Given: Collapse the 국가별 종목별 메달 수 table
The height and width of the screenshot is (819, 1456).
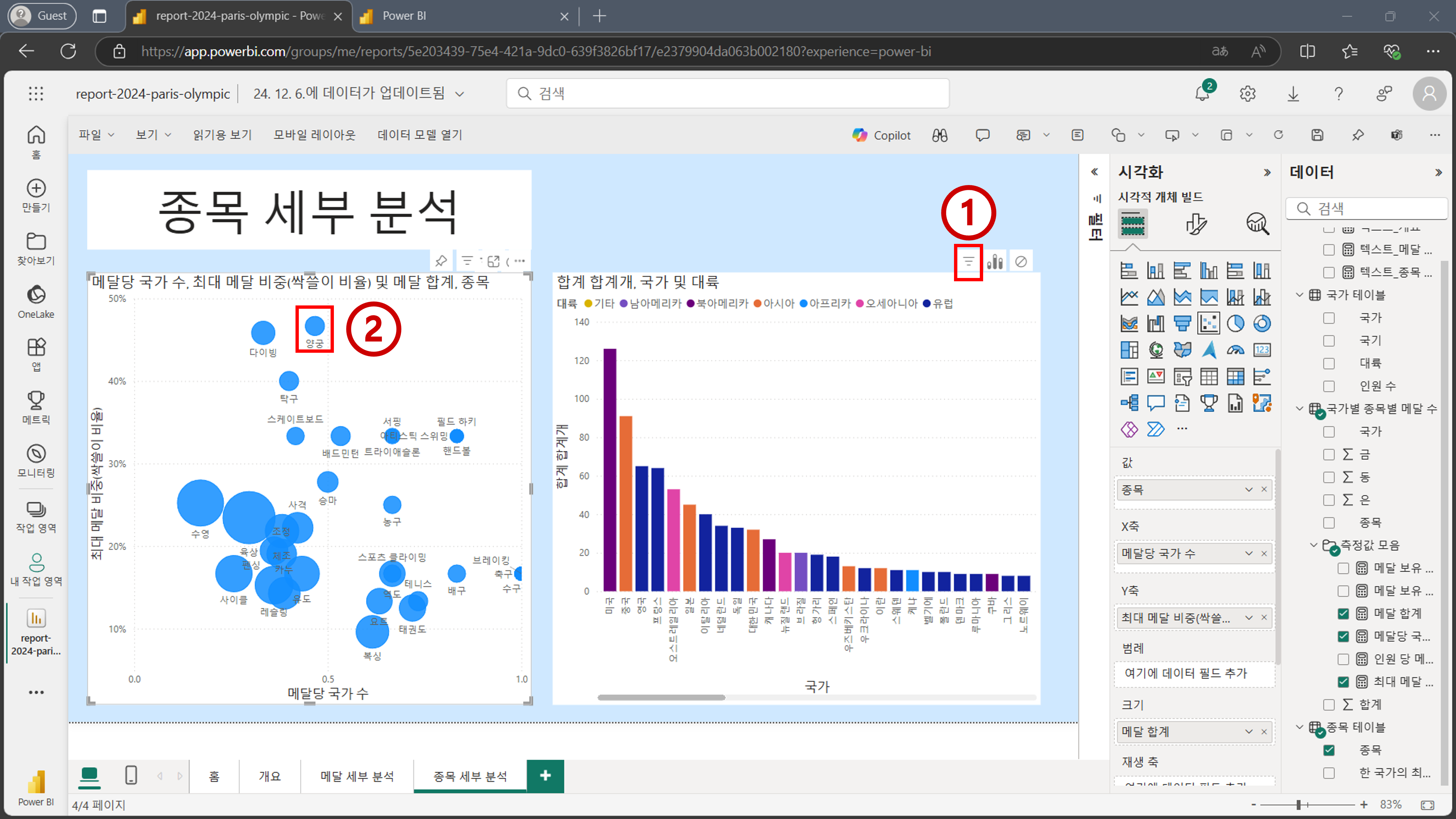Looking at the screenshot, I should pos(1299,409).
